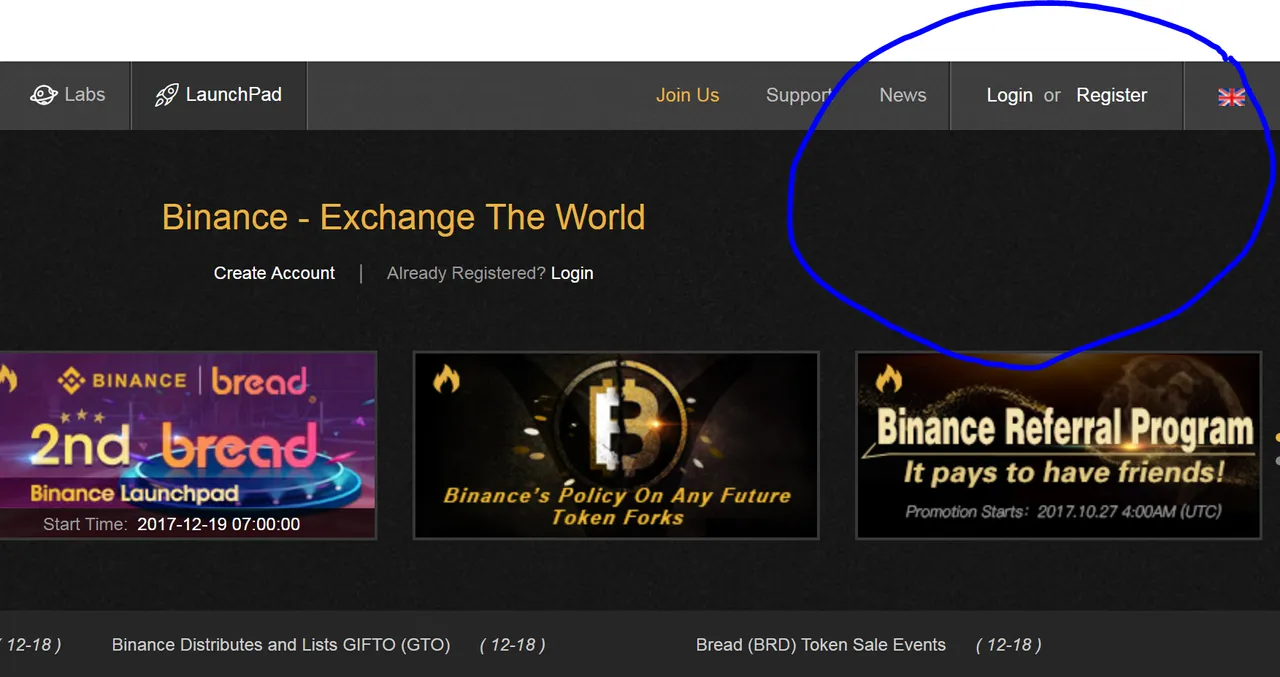Open the Labs menu item
The image size is (1280, 677).
click(x=67, y=95)
